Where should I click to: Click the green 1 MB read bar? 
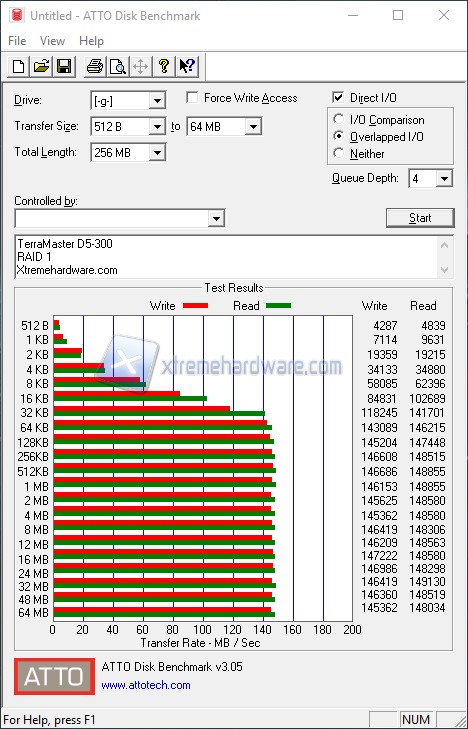(x=165, y=485)
